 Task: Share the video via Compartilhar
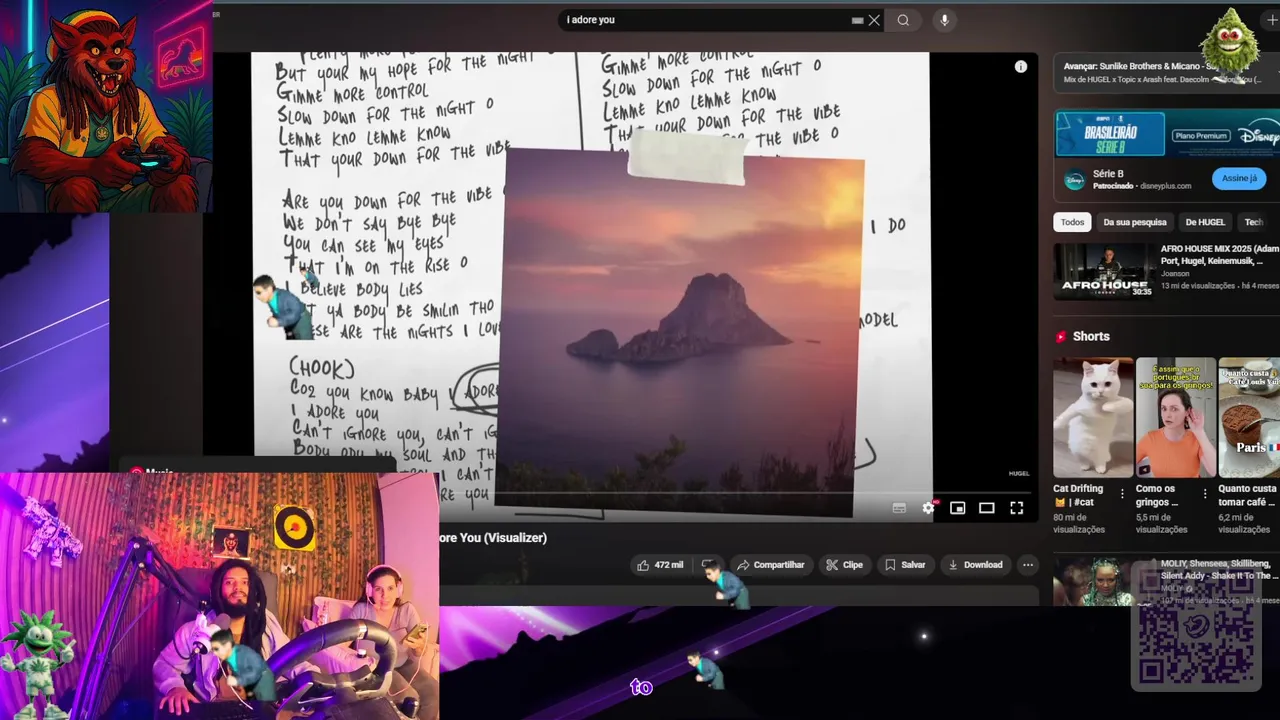(770, 565)
